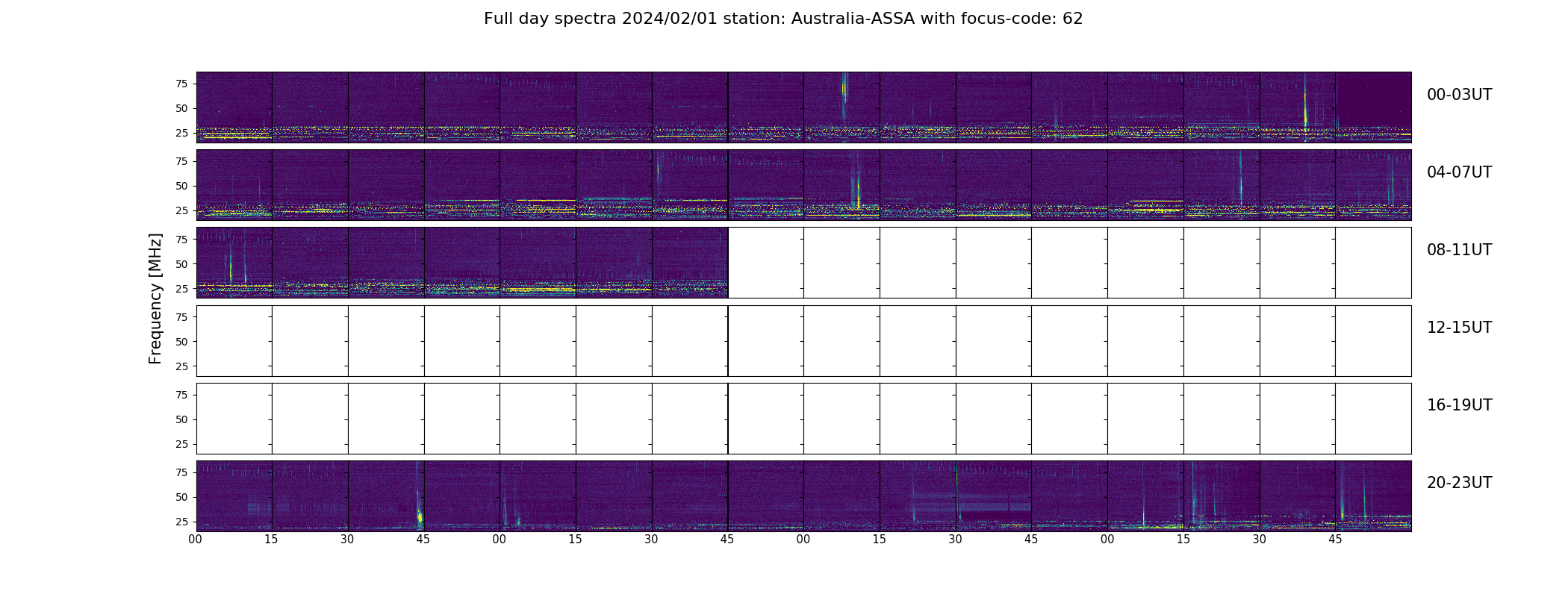Click the last spectrogram panel of 20-23UT

tap(1373, 496)
